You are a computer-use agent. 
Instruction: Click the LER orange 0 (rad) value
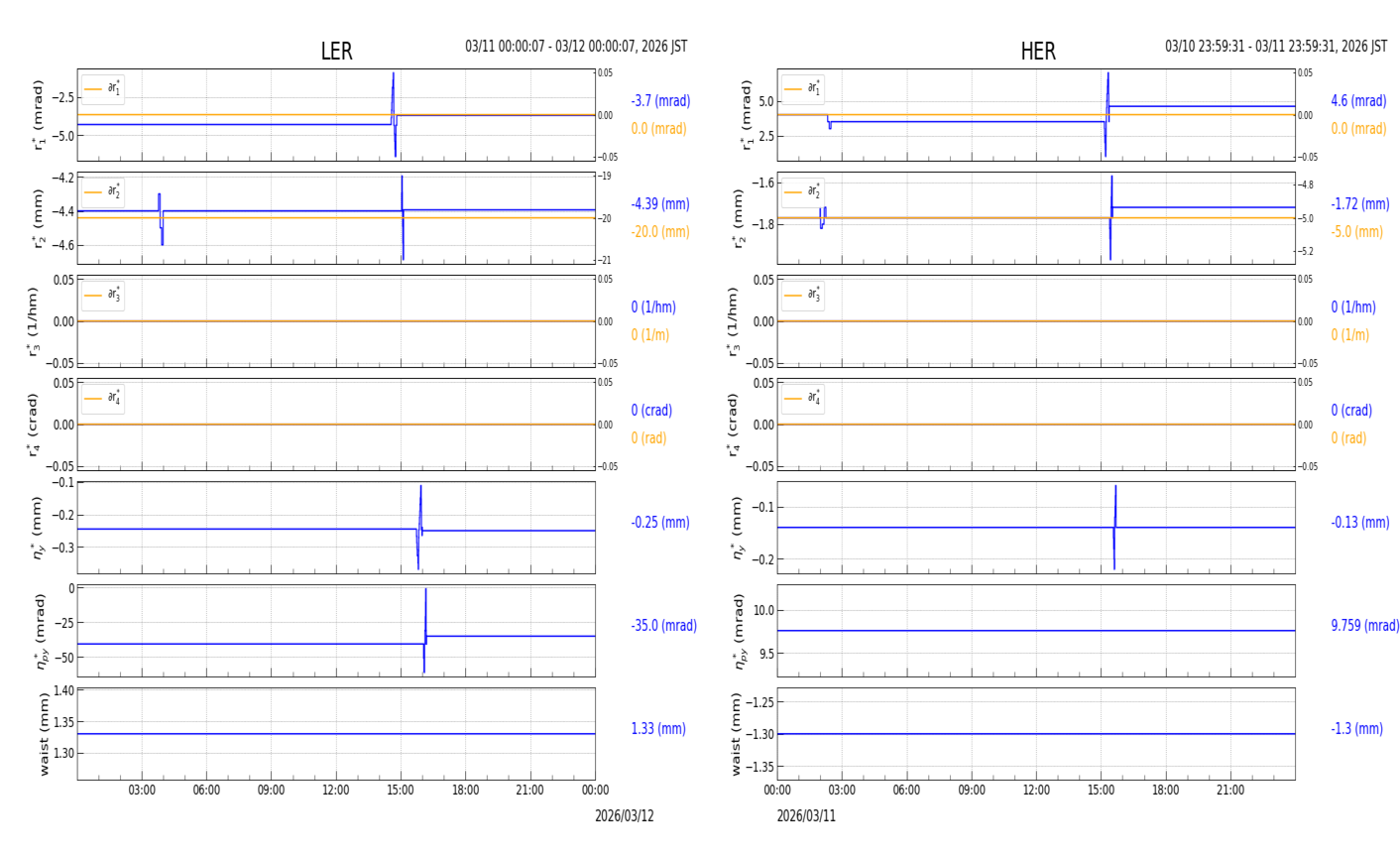(x=648, y=438)
